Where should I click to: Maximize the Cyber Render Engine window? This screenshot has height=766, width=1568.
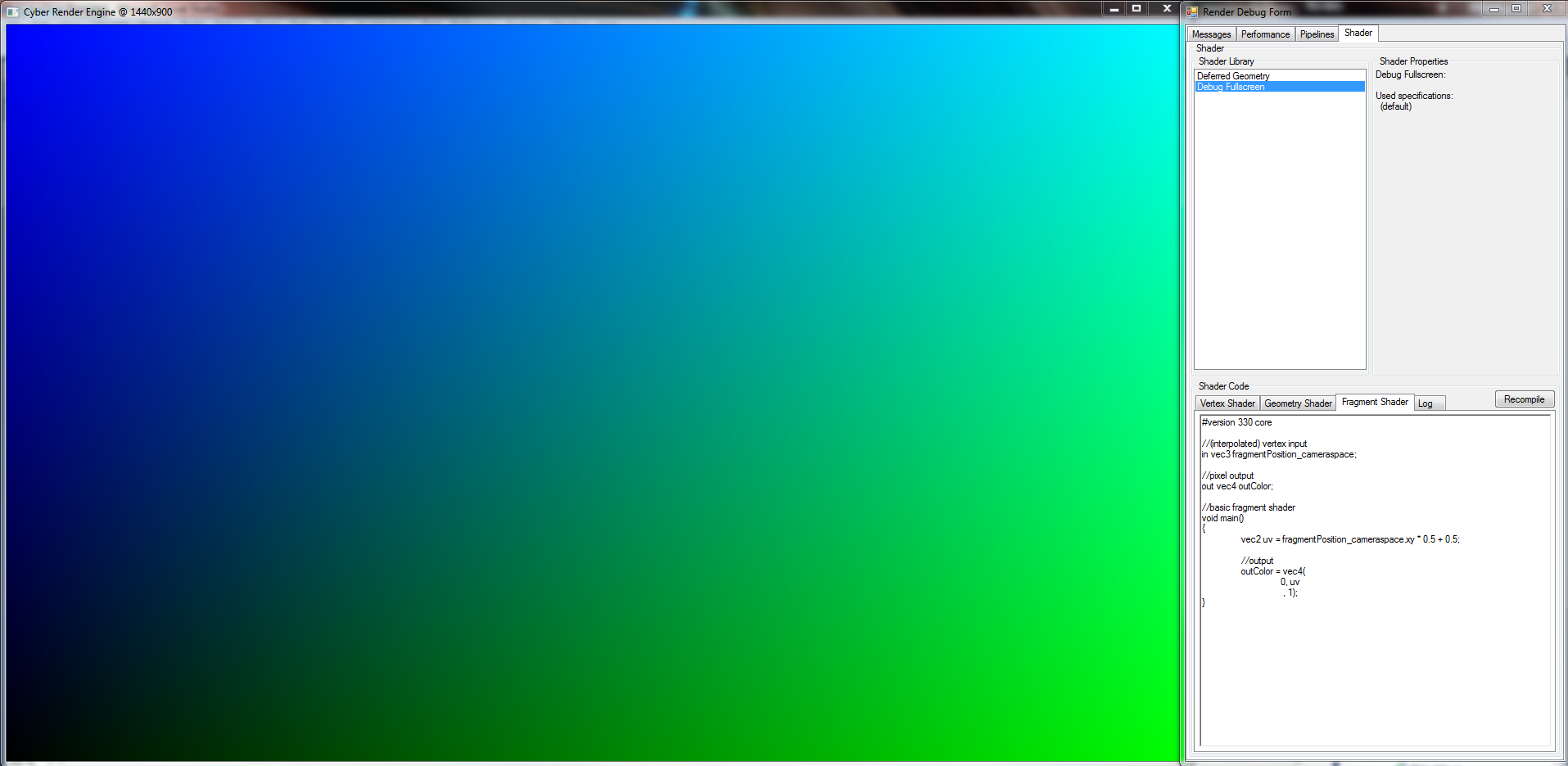(x=1136, y=9)
